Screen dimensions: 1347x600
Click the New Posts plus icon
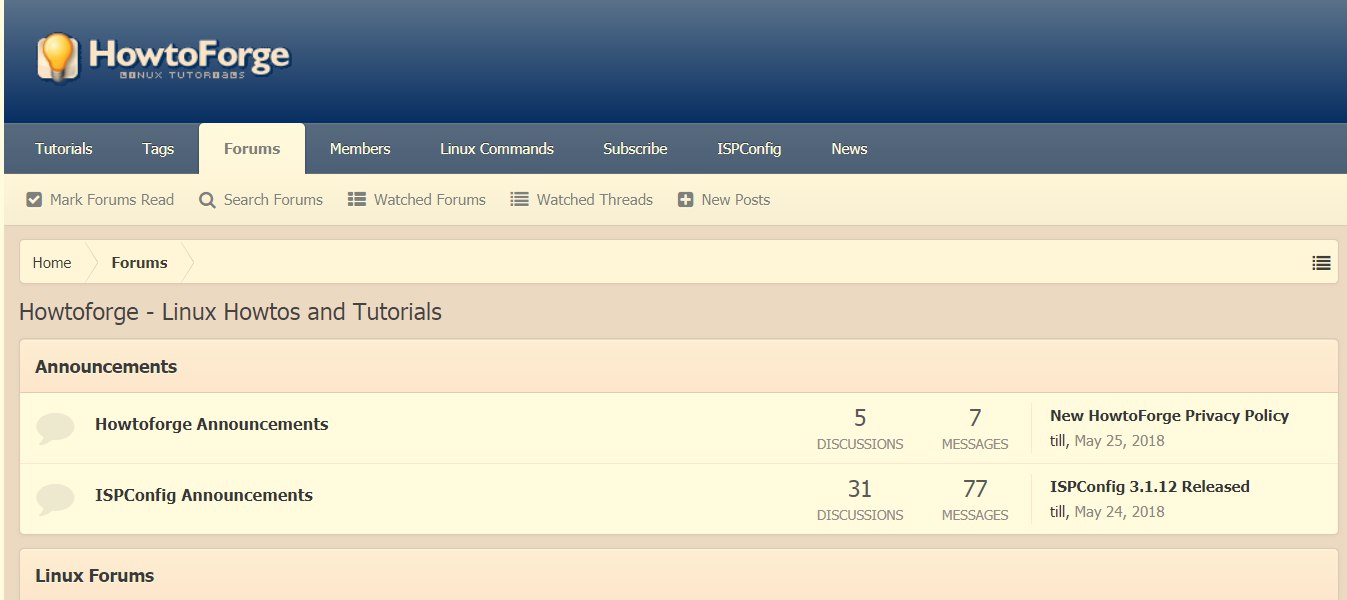(685, 199)
